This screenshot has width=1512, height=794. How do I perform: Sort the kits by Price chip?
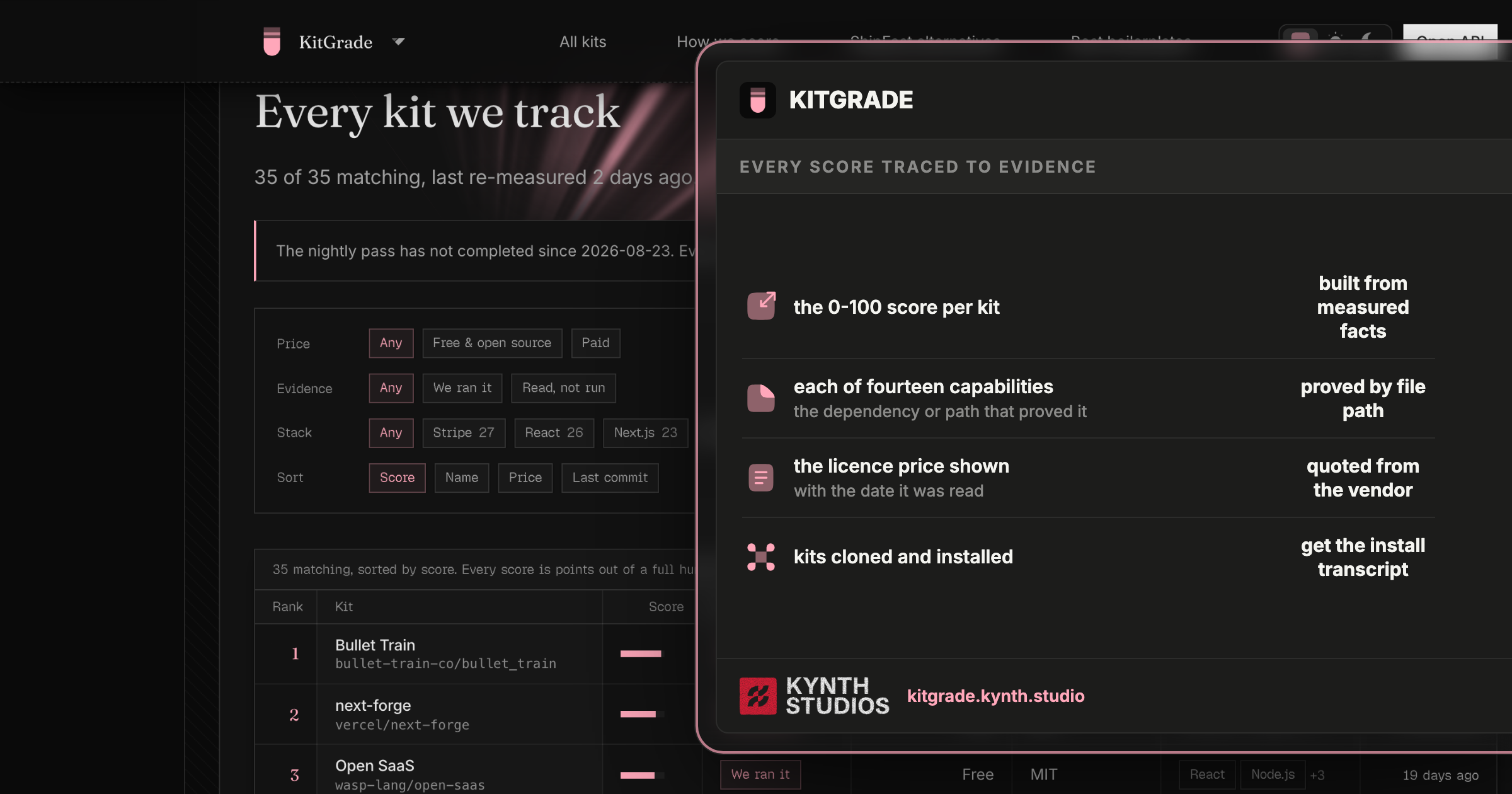[525, 478]
